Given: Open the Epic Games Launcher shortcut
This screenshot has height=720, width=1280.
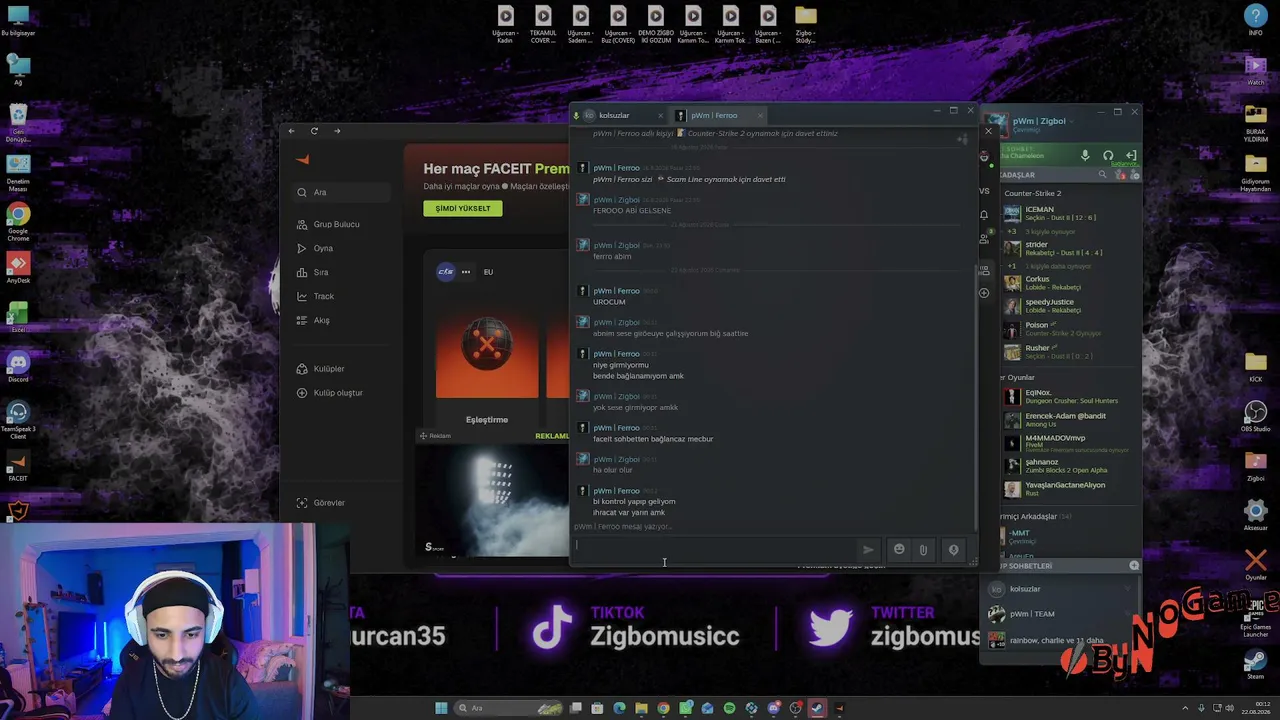Looking at the screenshot, I should [1255, 617].
